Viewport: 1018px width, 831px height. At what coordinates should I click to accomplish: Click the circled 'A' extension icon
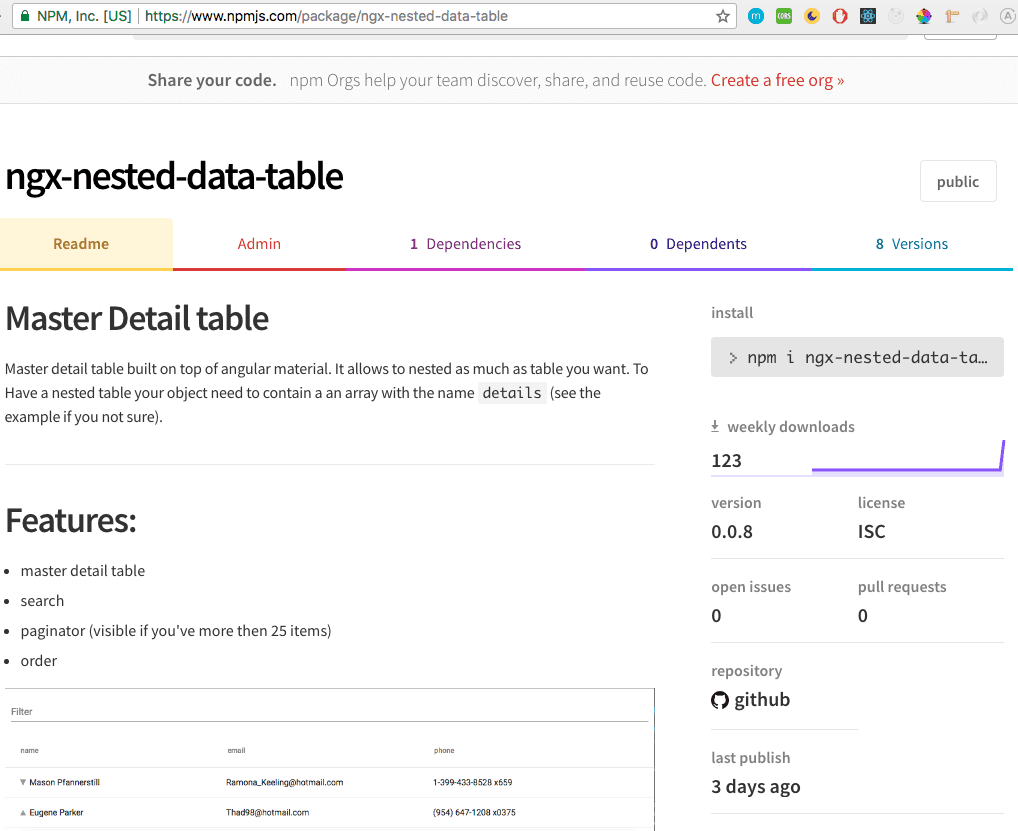tap(1008, 16)
